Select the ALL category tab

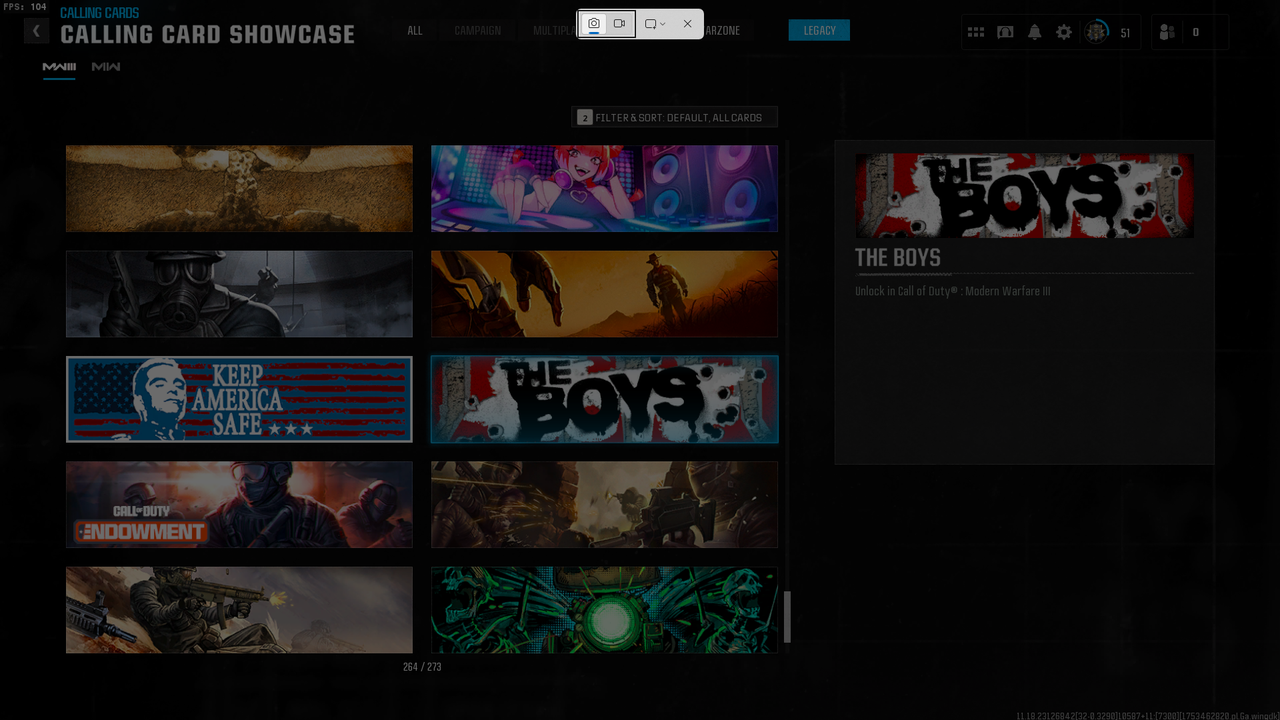tap(415, 31)
